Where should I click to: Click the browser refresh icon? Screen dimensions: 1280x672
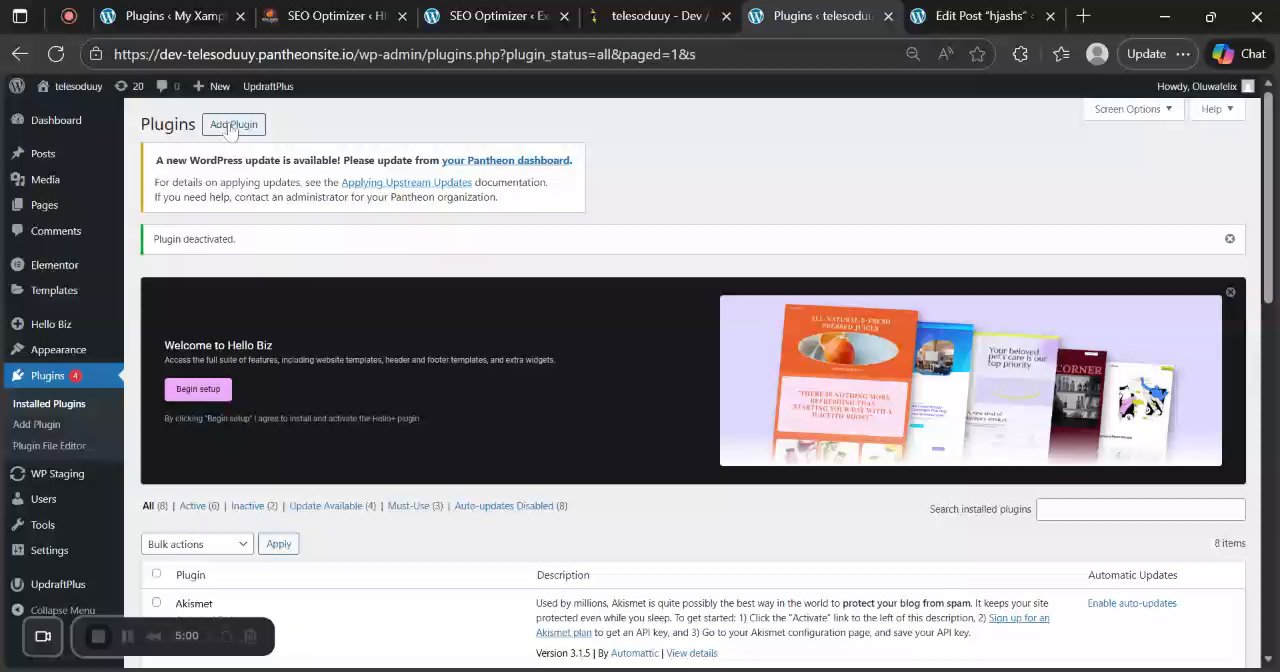[56, 54]
